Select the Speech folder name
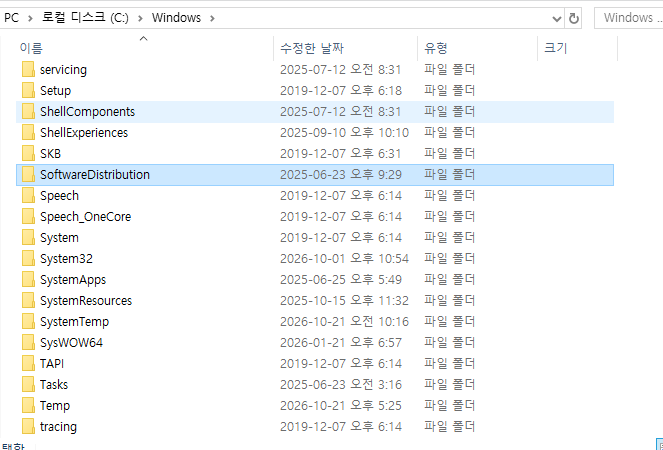The width and height of the screenshot is (663, 450). [59, 196]
